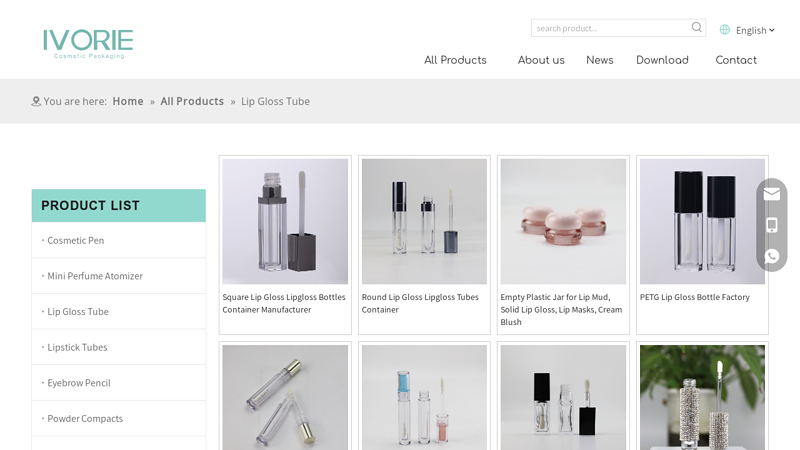Click PETG Lip Gloss Bottle Factory title

694,297
